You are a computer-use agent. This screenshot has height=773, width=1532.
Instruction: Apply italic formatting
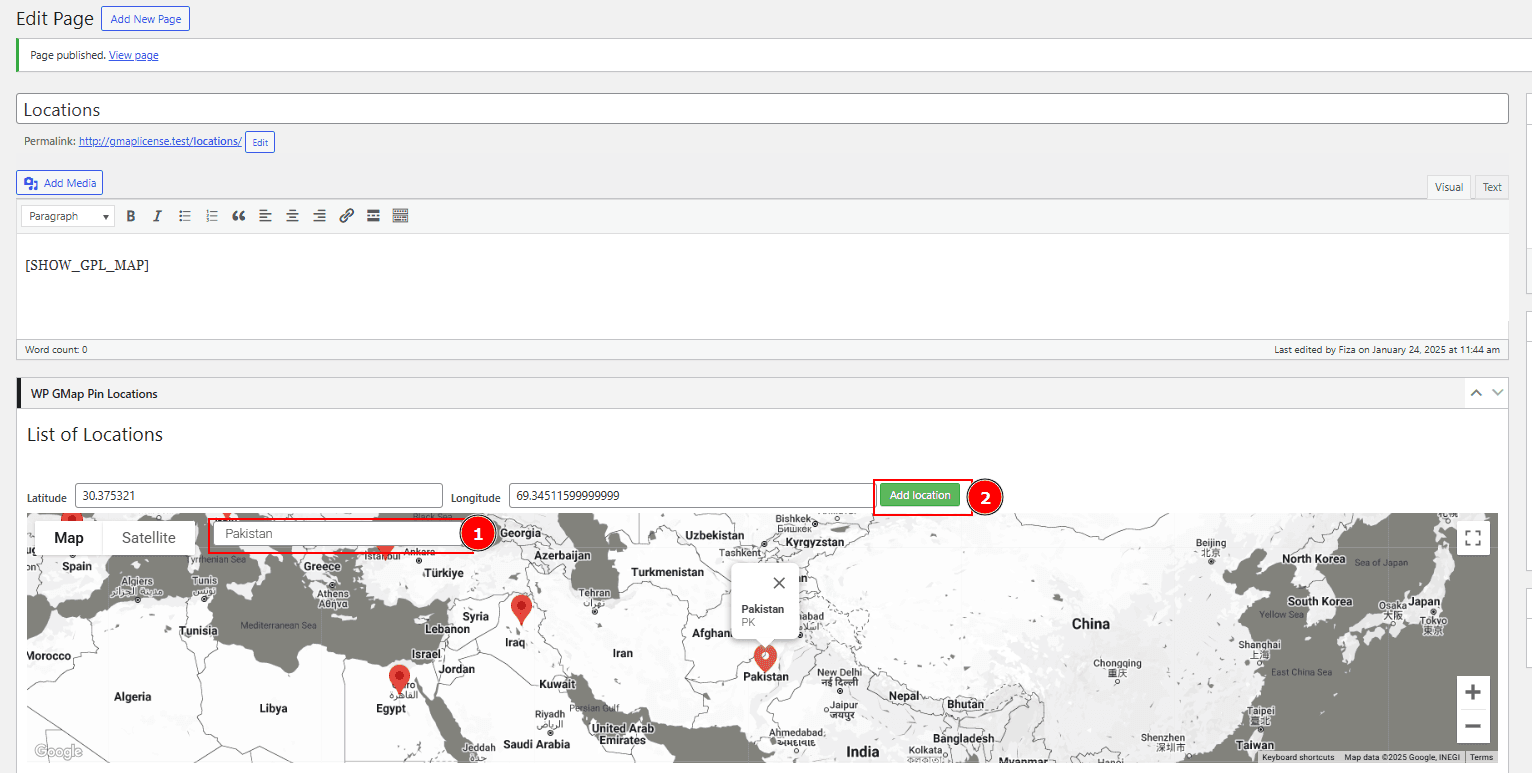point(157,216)
